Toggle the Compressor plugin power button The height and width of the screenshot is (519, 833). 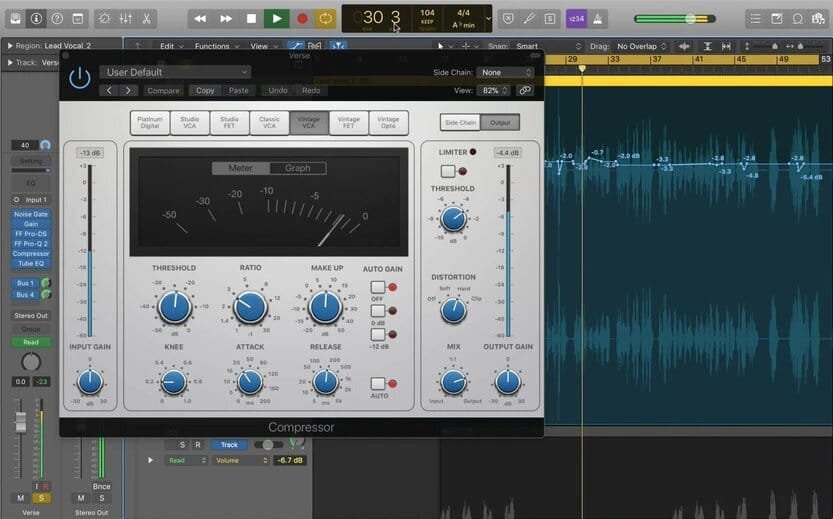[x=80, y=79]
